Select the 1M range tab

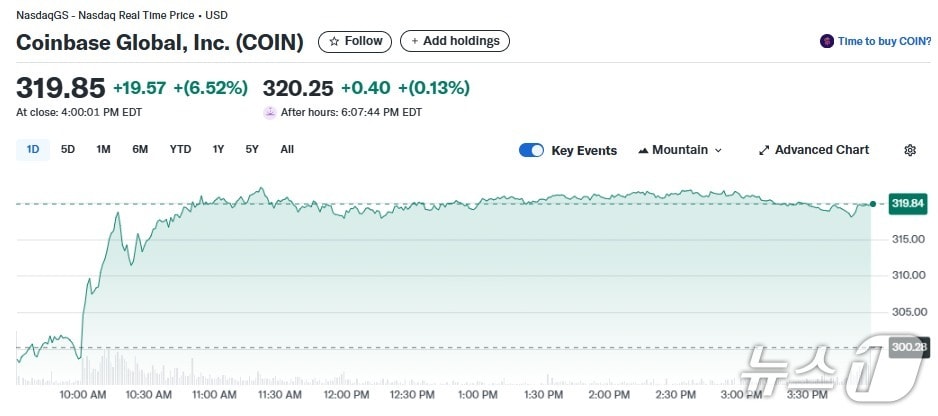coord(103,149)
